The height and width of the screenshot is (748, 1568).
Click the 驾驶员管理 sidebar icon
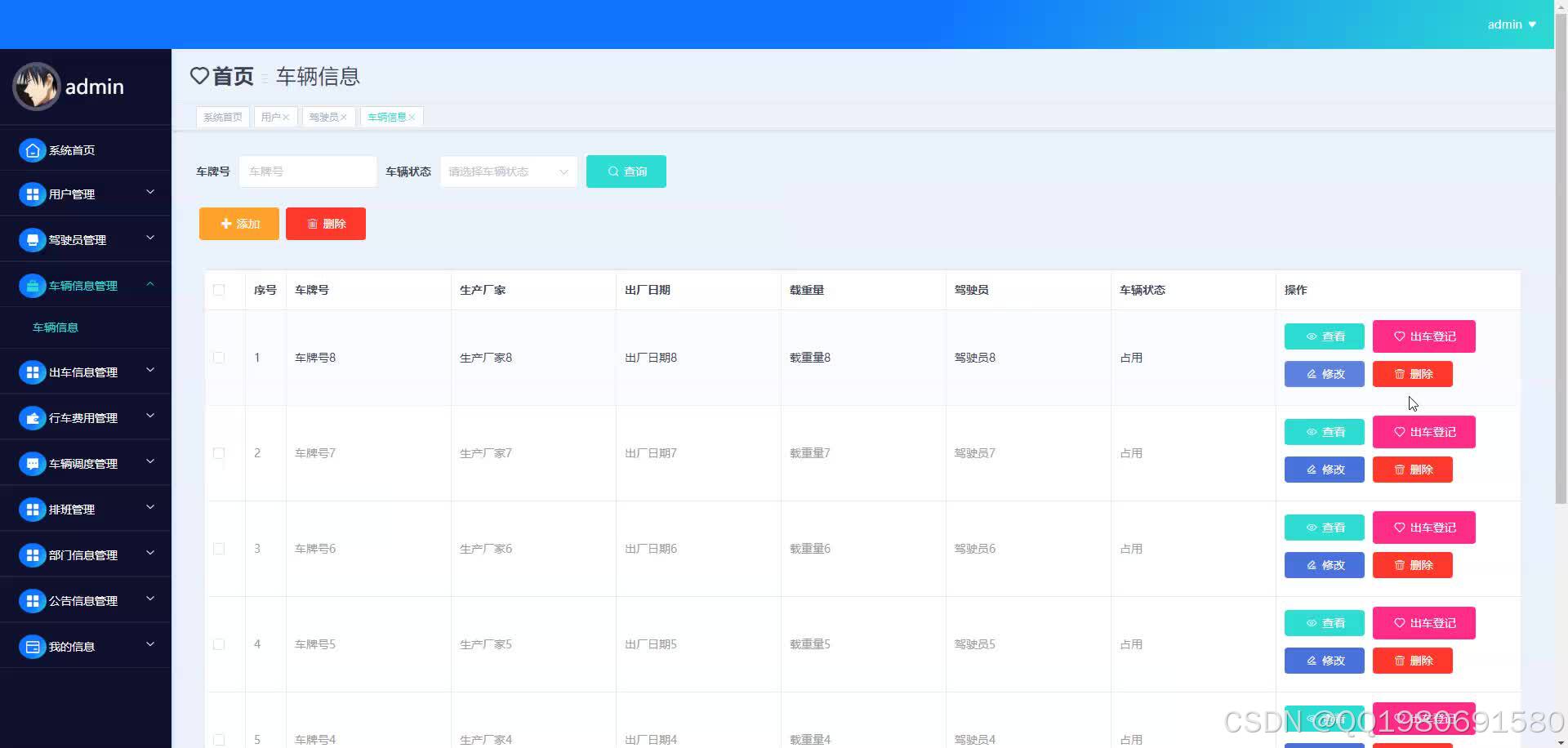coord(32,240)
